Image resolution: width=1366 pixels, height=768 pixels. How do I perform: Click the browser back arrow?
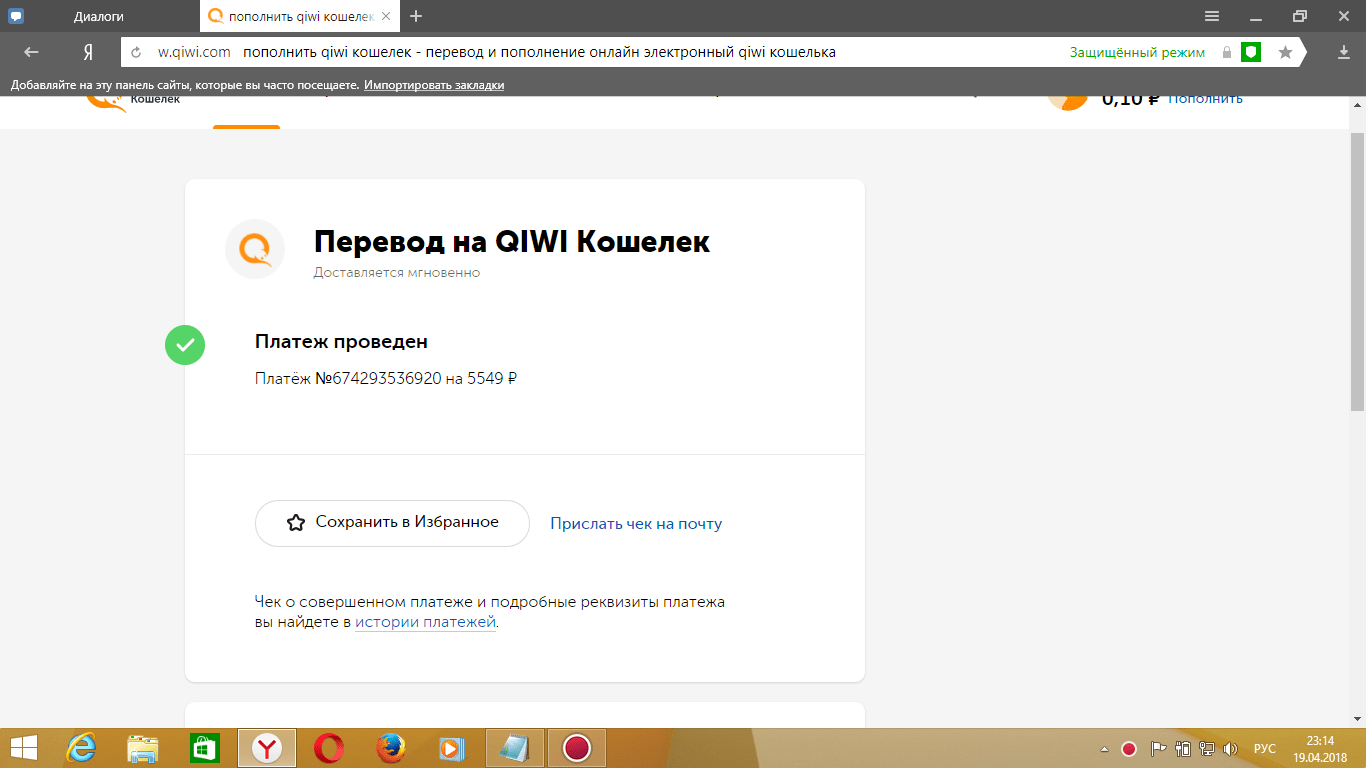click(x=31, y=52)
